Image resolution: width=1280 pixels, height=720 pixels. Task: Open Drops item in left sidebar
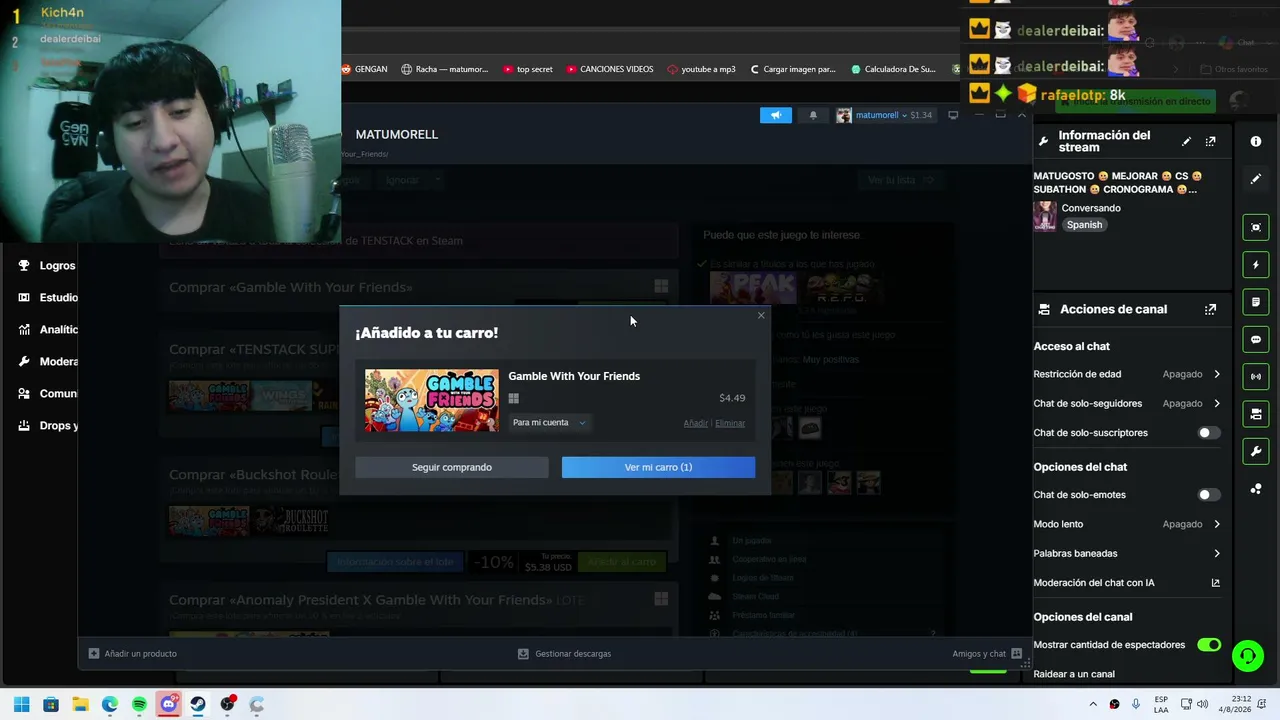pos(47,426)
